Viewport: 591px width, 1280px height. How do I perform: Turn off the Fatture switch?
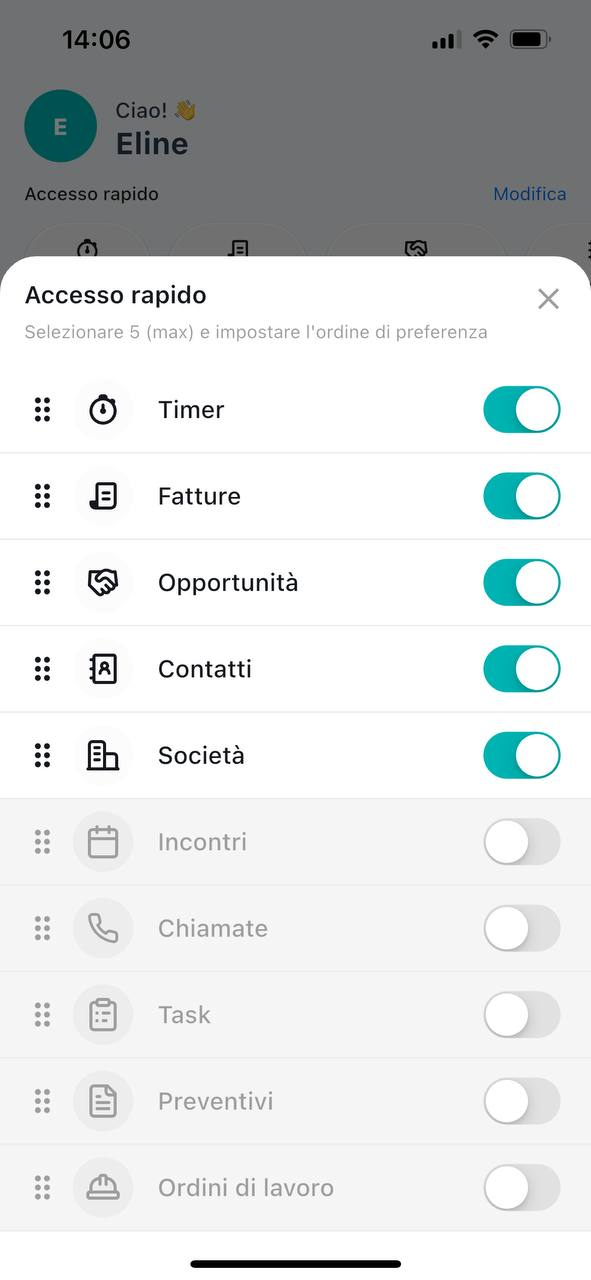coord(522,496)
